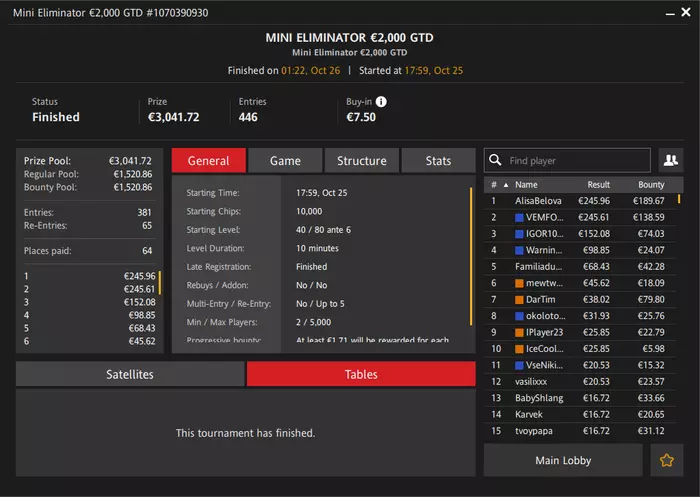This screenshot has height=497, width=700.
Task: Click okoloto... bounty €25.76
Action: point(651,316)
